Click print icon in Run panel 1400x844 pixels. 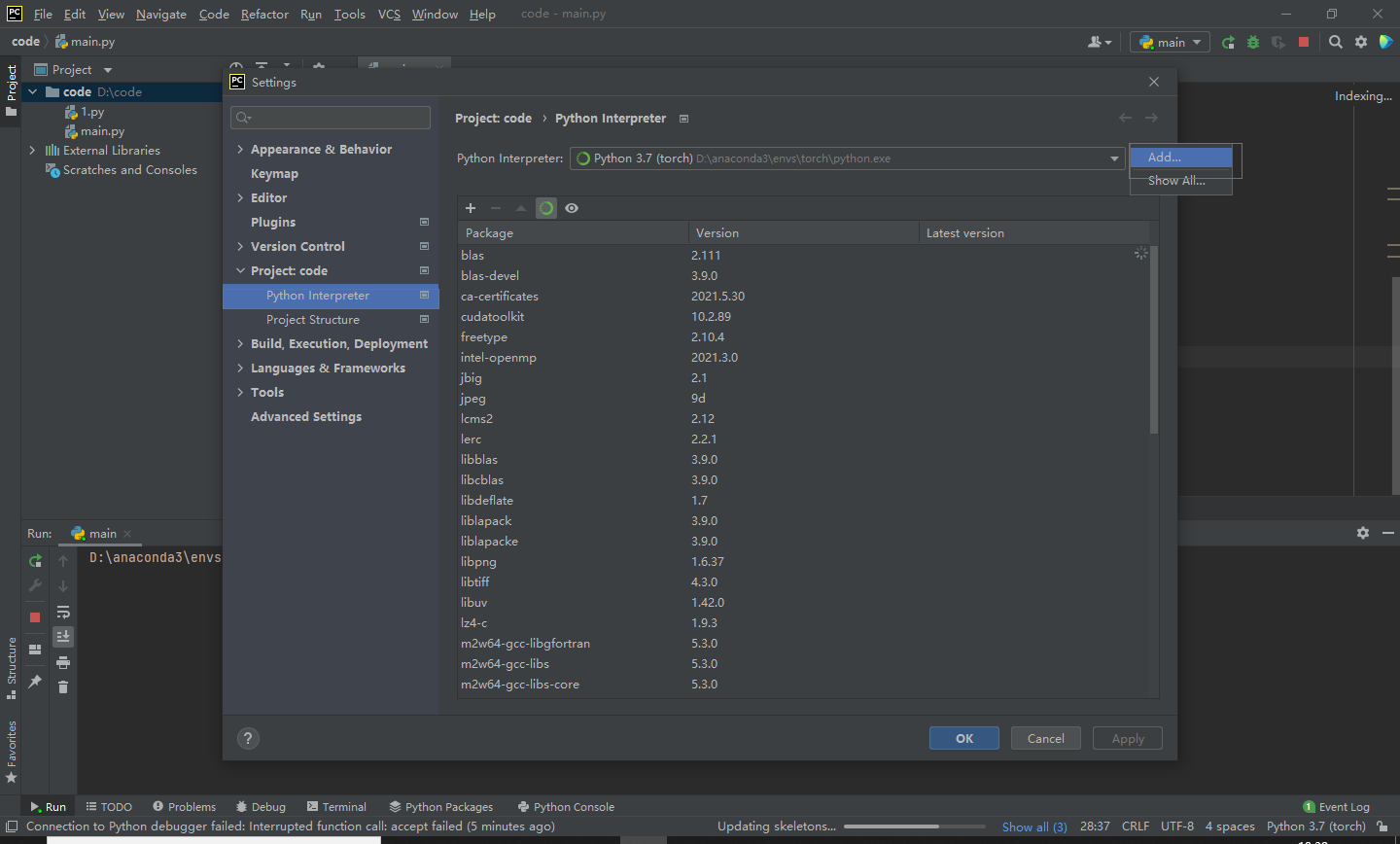coord(63,662)
